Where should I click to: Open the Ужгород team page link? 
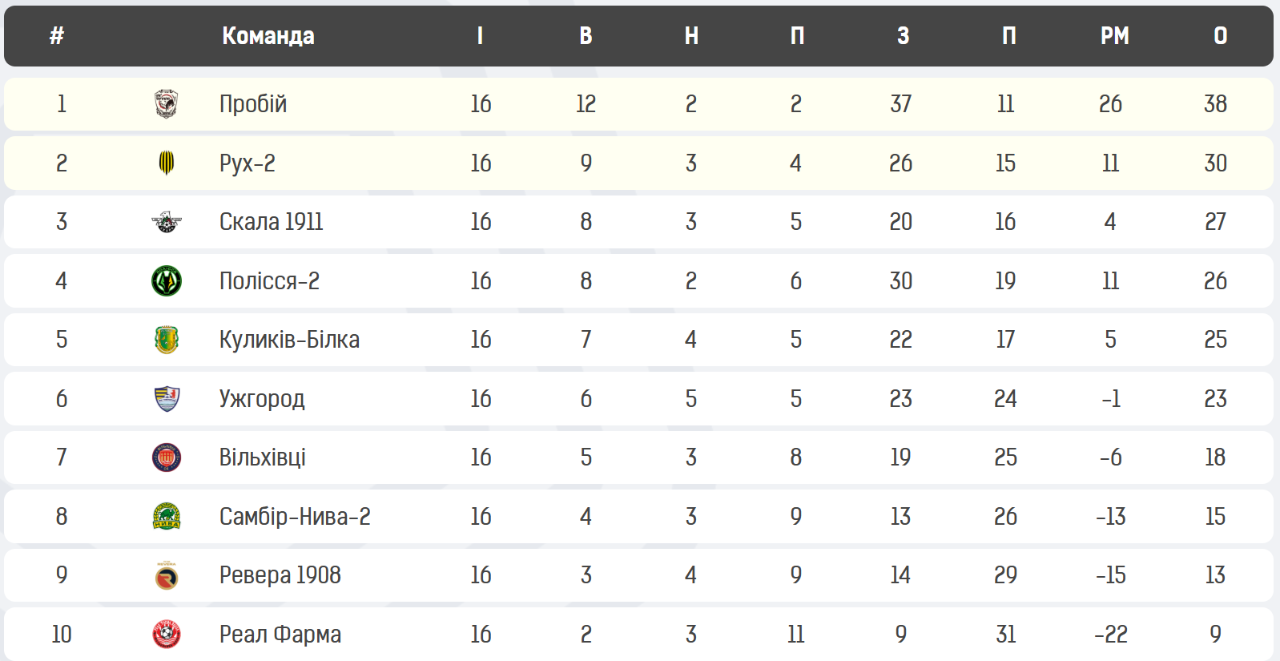(262, 399)
